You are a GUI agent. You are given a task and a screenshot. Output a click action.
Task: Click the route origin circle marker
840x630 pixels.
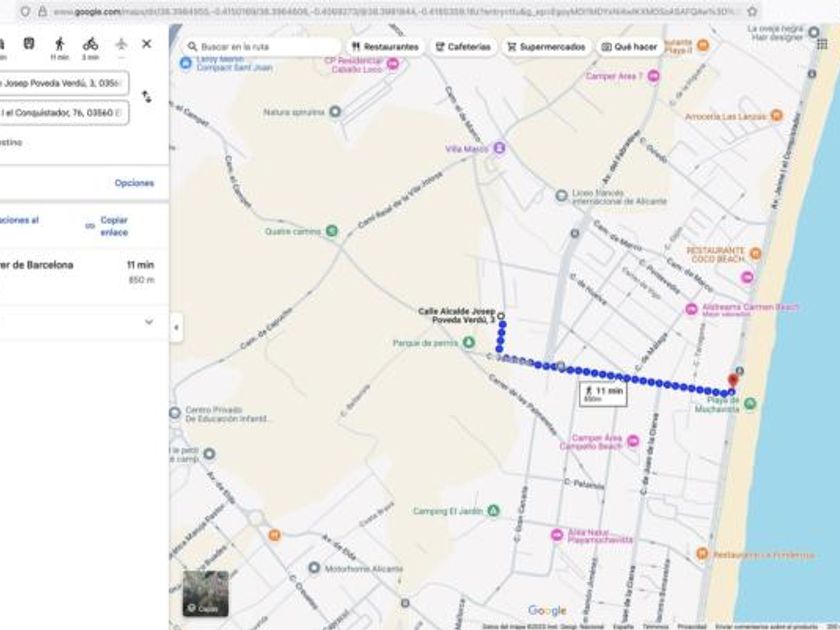click(501, 316)
